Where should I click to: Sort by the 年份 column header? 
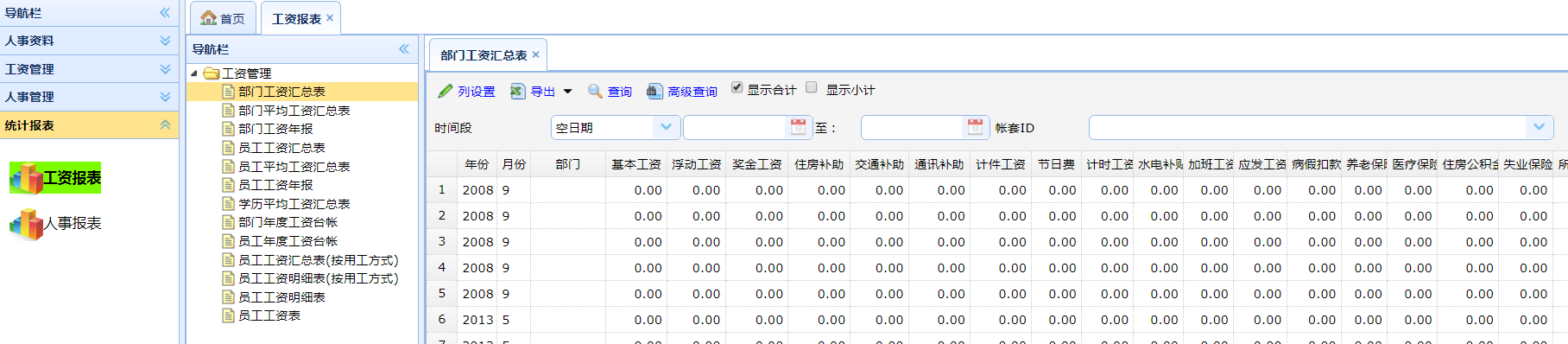coord(477,164)
